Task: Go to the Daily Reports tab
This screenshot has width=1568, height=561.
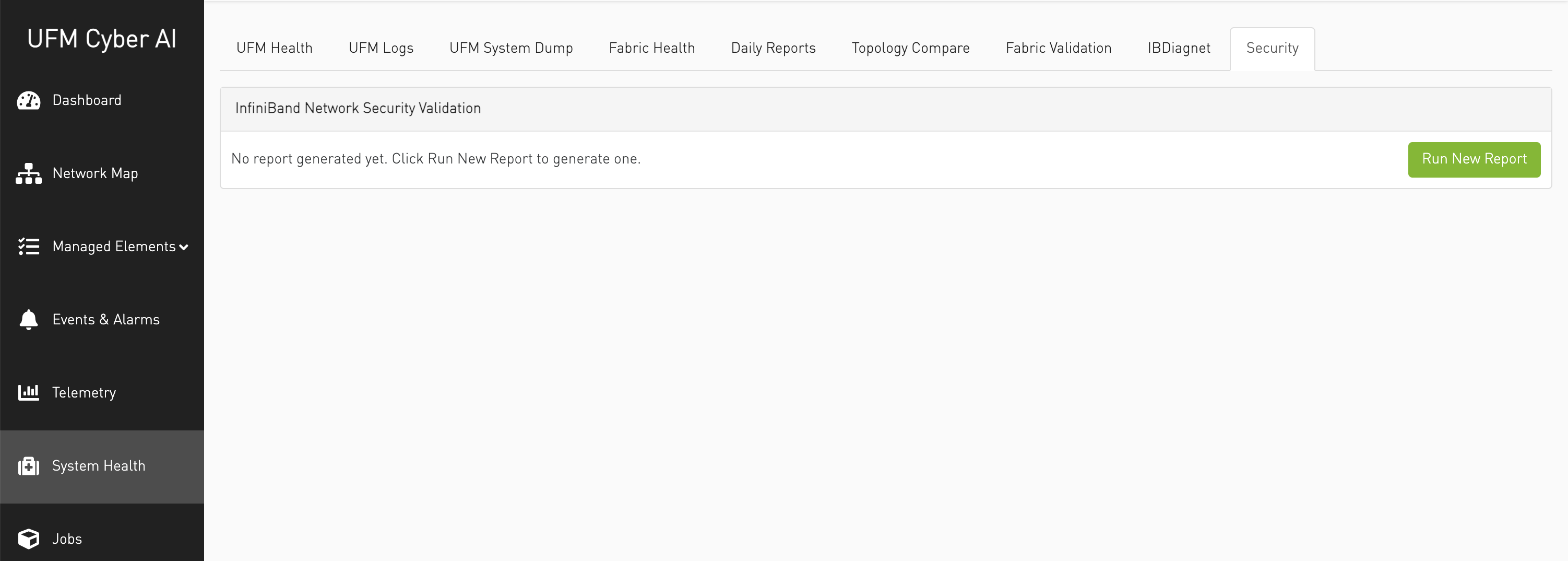Action: pyautogui.click(x=773, y=48)
